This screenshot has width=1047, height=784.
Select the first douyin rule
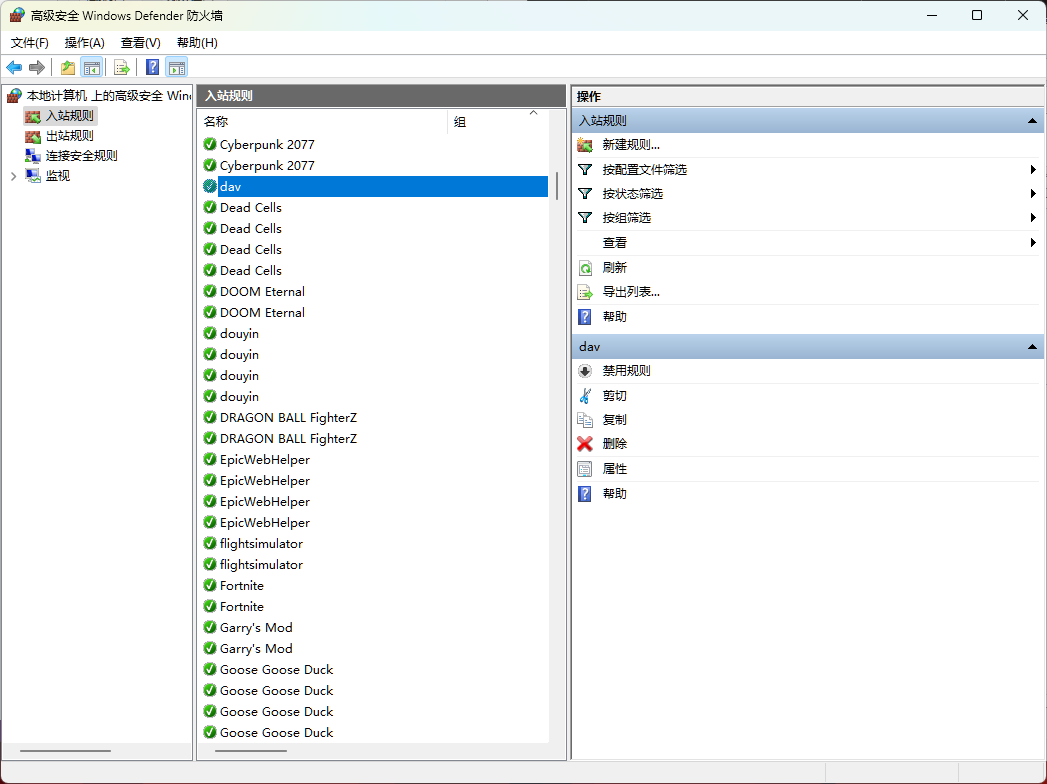[x=239, y=334]
